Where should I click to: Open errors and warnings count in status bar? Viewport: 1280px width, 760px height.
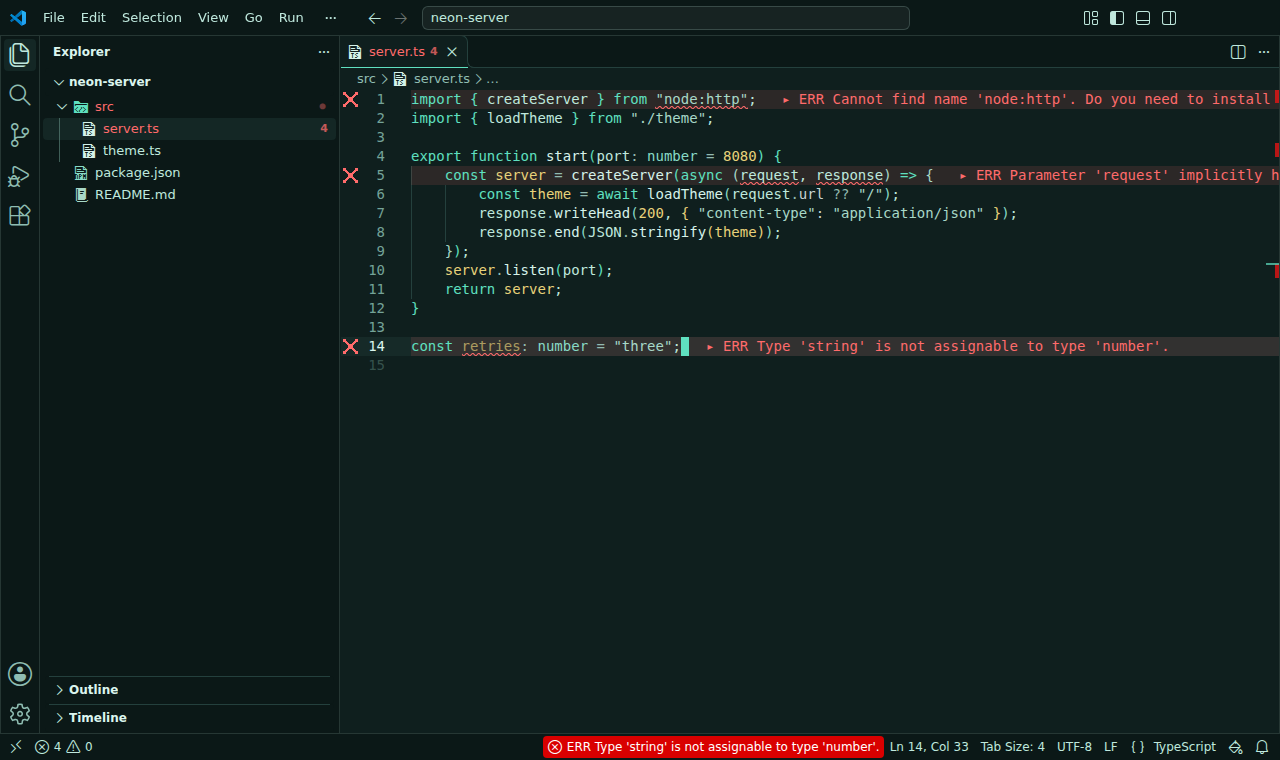click(64, 747)
